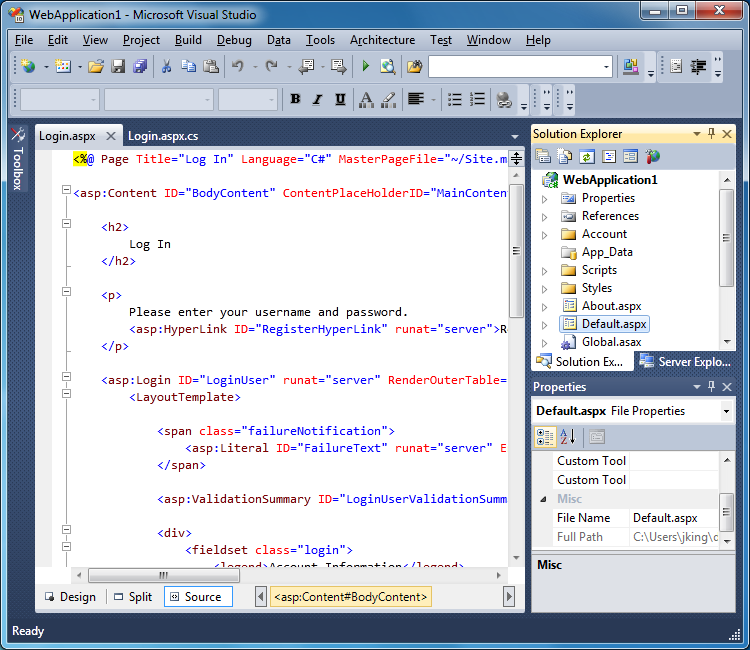Click the Copy icon in the toolbar
This screenshot has width=750, height=650.
188,66
